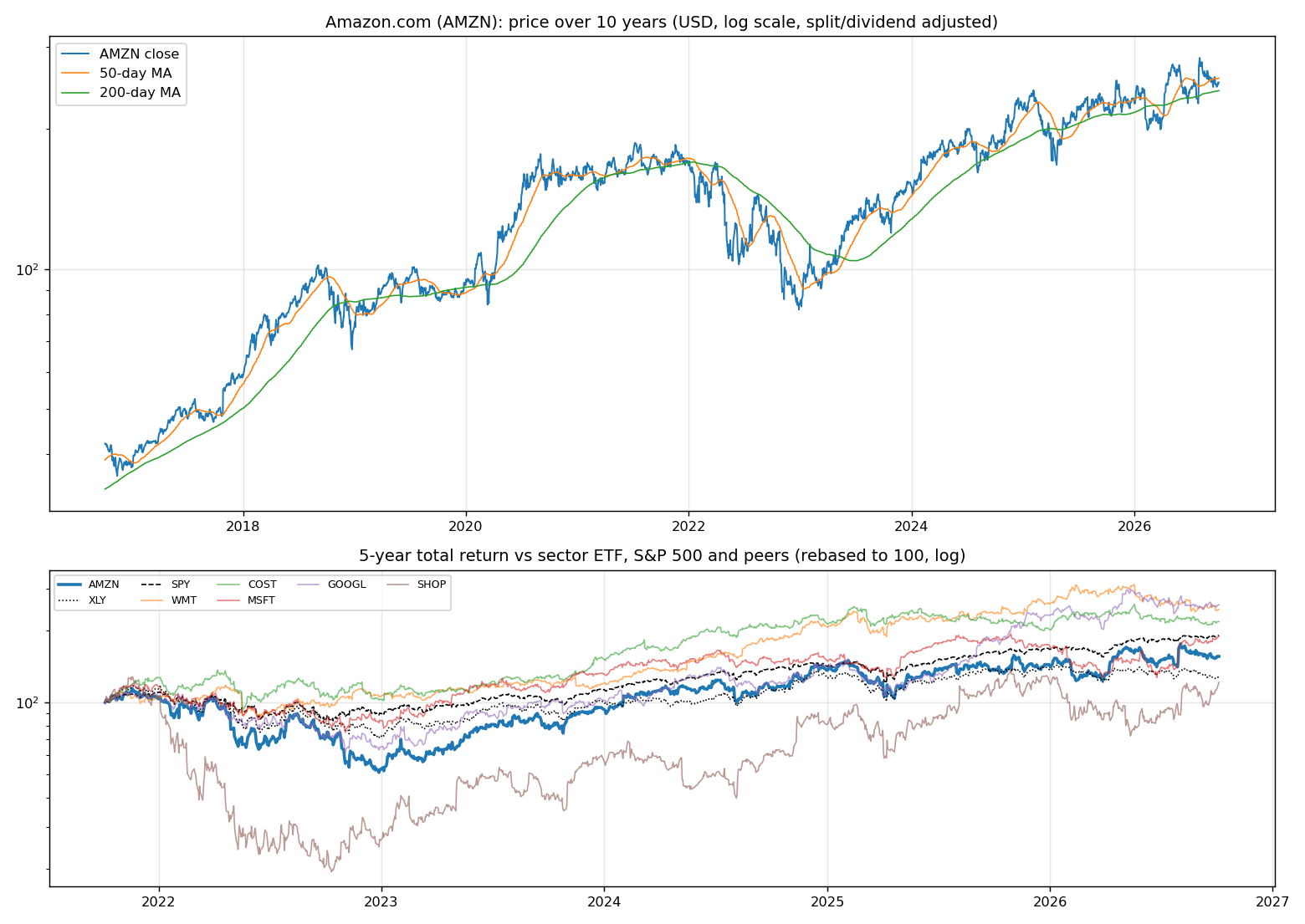Select the "SHOP" legend entry
Screen dimensions: 1305x924
pos(432,585)
